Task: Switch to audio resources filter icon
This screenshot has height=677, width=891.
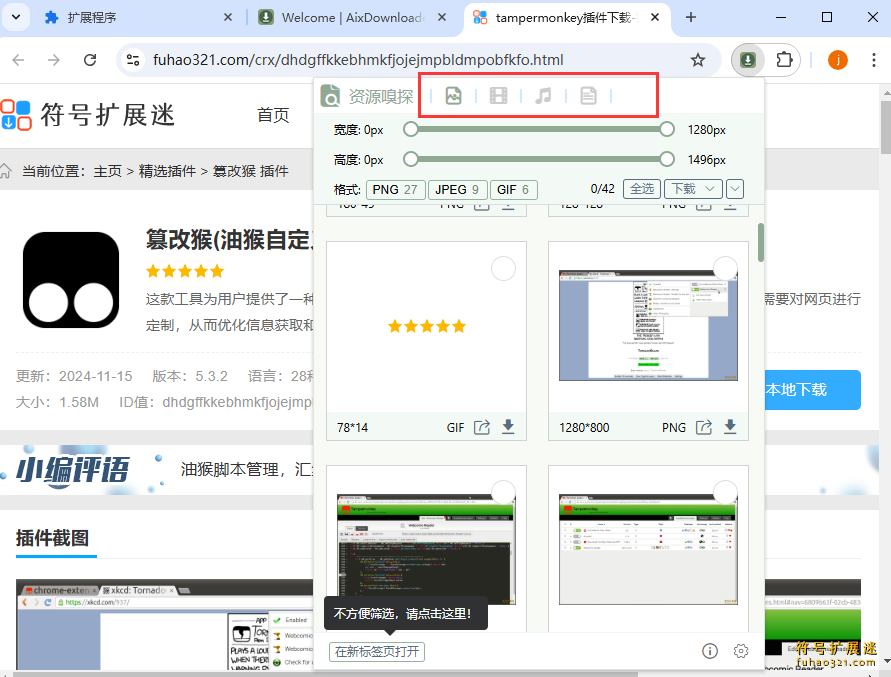Action: (x=543, y=95)
